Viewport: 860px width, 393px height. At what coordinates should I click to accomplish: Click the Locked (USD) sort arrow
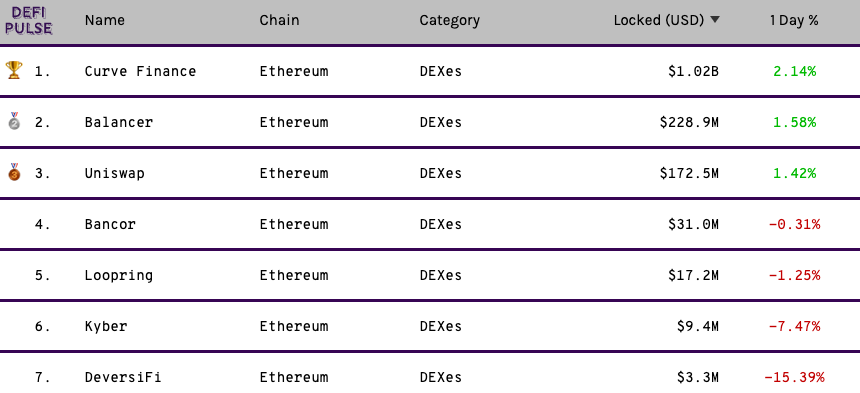coord(715,20)
